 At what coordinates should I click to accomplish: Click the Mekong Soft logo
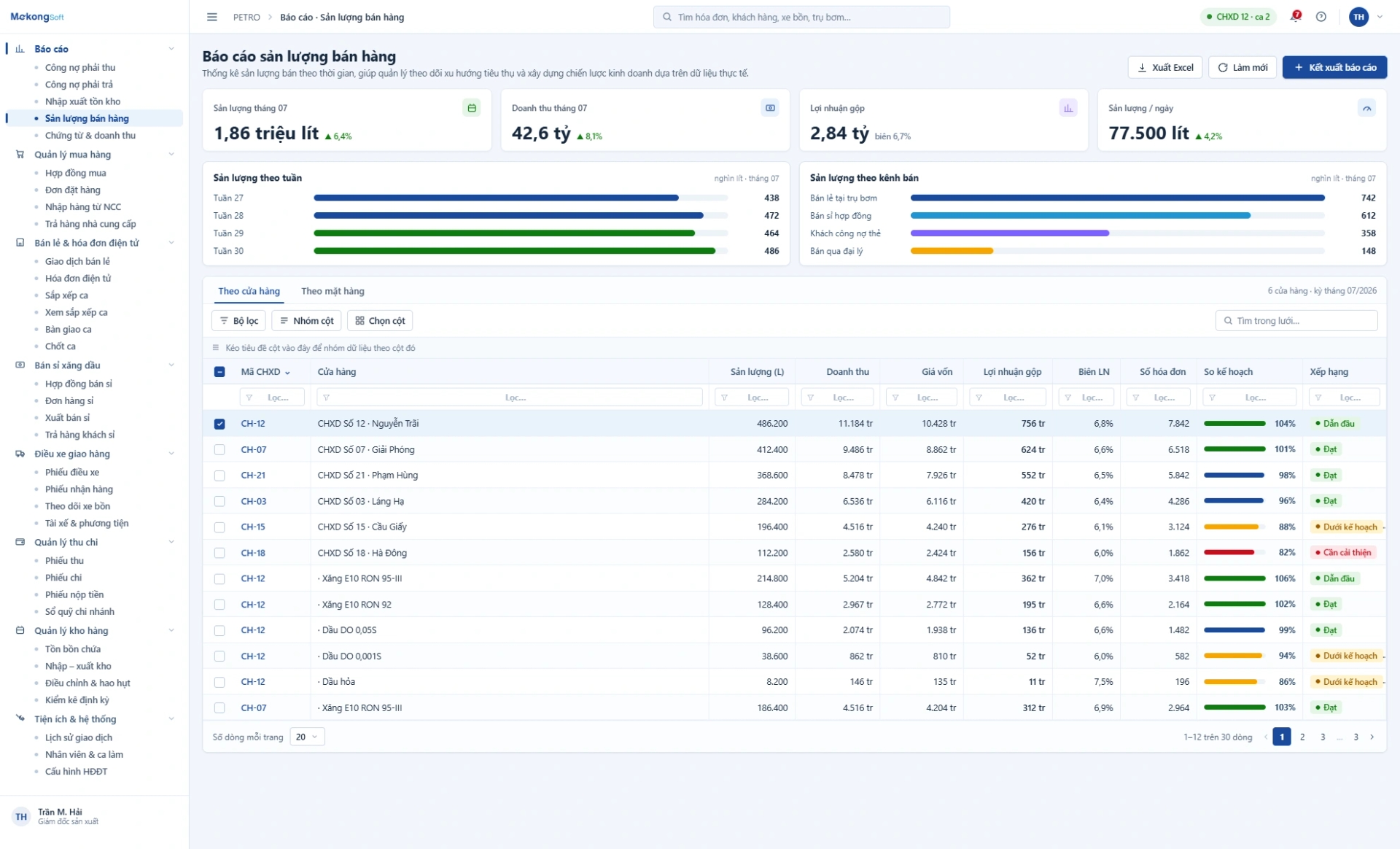37,17
